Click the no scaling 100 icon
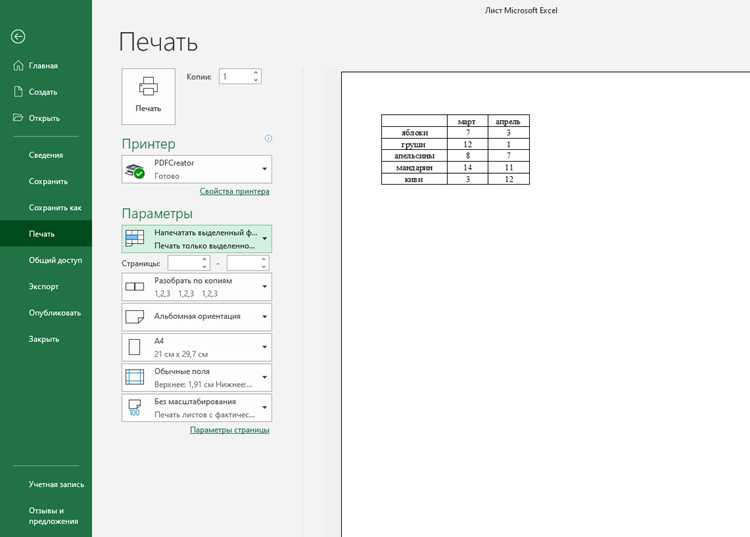 (134, 407)
